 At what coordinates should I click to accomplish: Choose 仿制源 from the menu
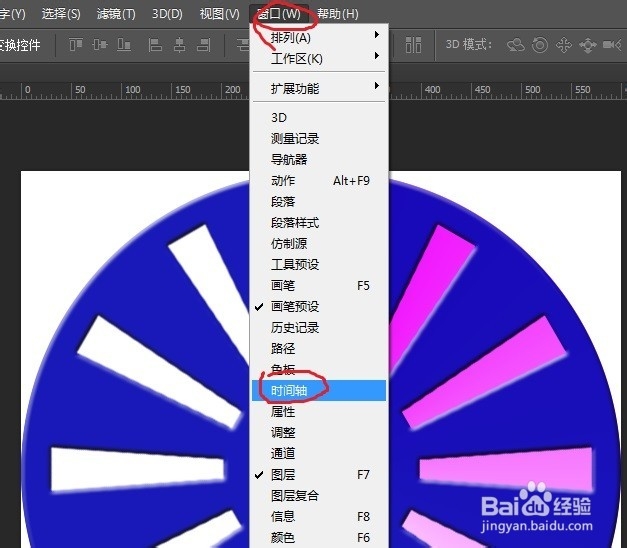click(x=319, y=244)
